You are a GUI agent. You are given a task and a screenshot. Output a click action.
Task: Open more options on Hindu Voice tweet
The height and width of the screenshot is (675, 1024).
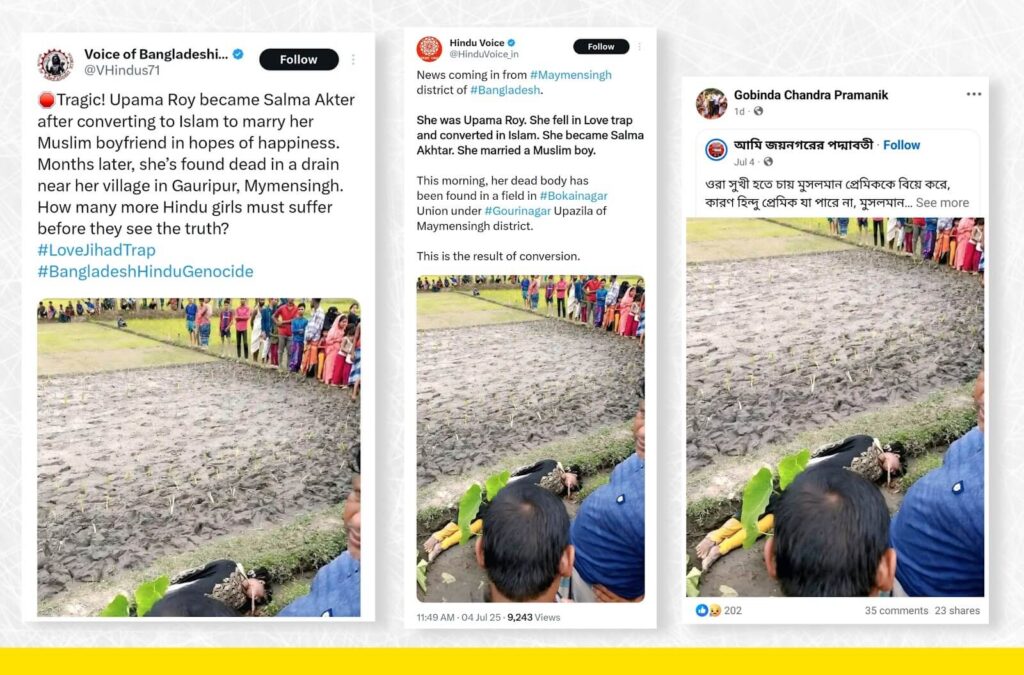[x=639, y=46]
